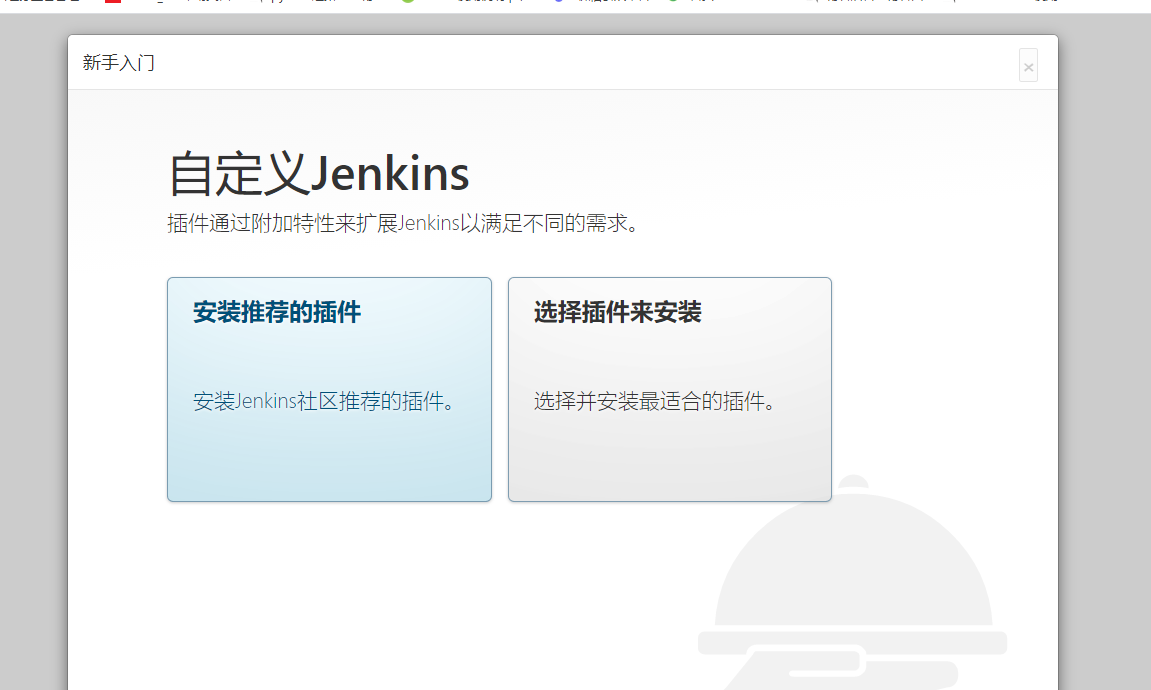Close the 新手入门 setup dialog
The height and width of the screenshot is (690, 1151).
pos(1028,66)
